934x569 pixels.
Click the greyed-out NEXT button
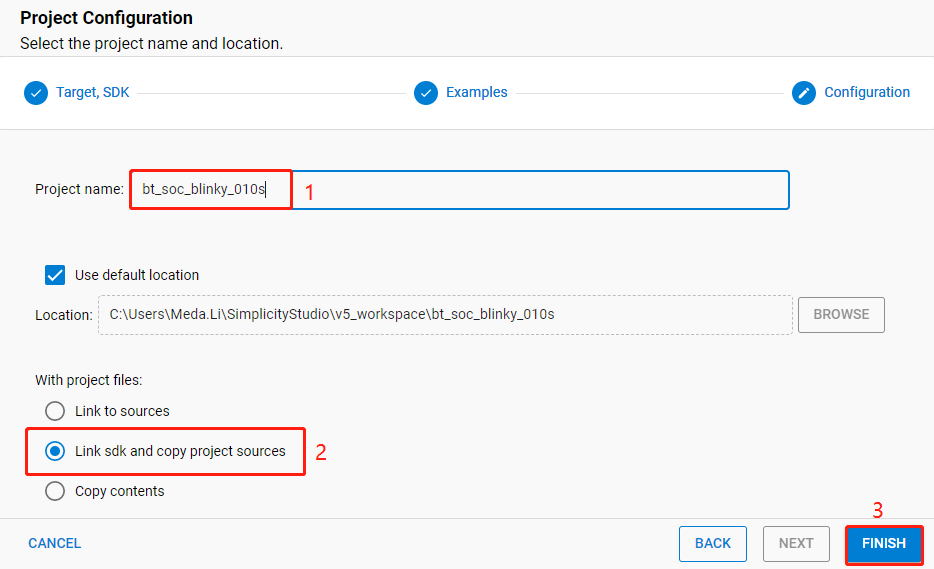coord(796,543)
